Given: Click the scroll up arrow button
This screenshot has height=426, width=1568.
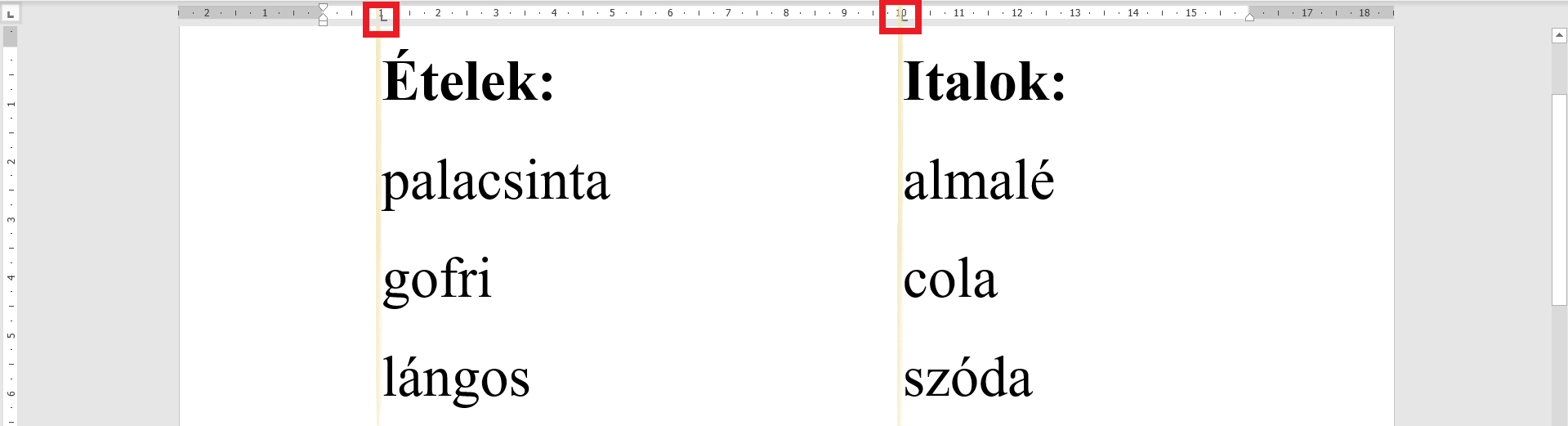Looking at the screenshot, I should (x=1559, y=35).
